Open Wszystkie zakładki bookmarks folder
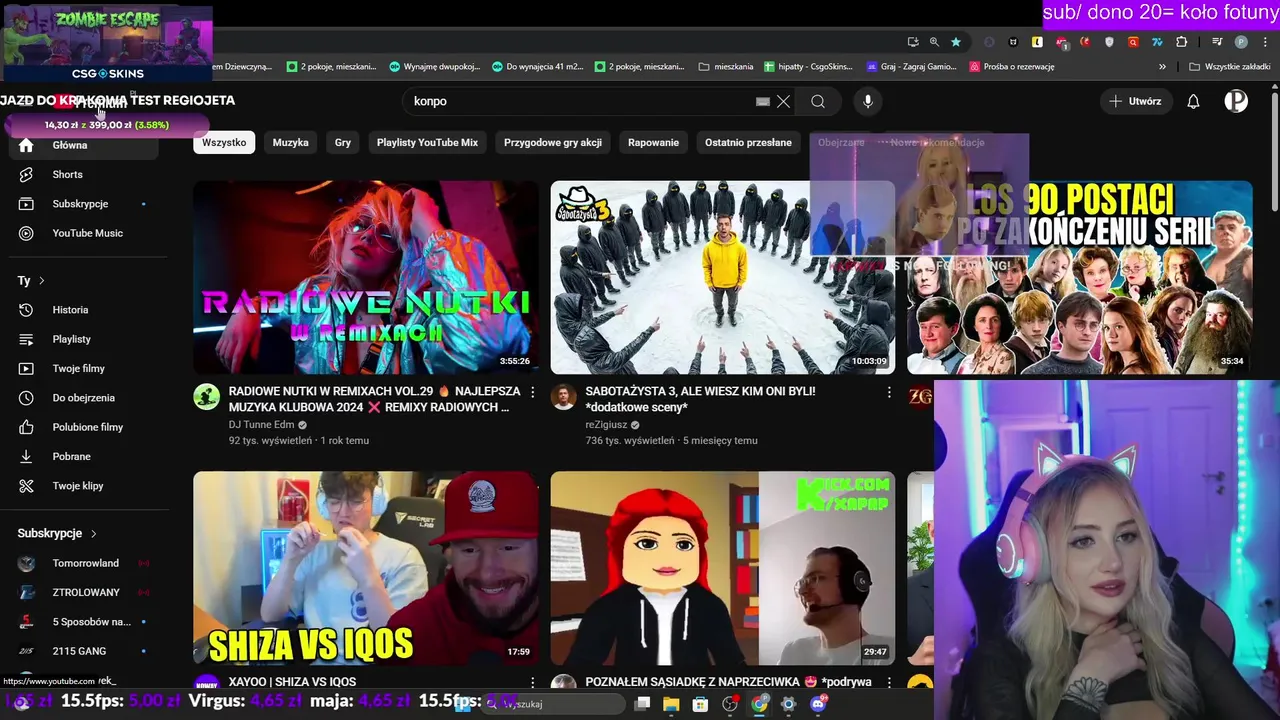This screenshot has height=720, width=1280. click(1229, 67)
